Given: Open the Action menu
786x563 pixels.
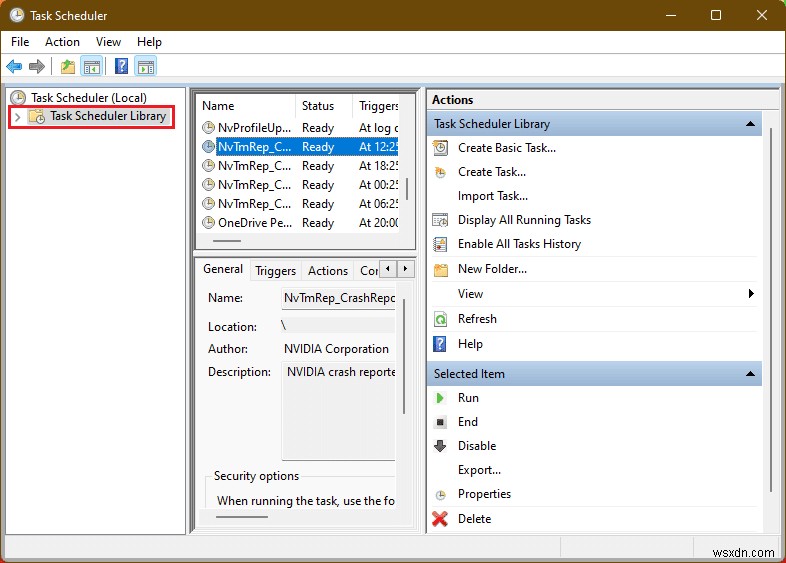Looking at the screenshot, I should [x=62, y=42].
